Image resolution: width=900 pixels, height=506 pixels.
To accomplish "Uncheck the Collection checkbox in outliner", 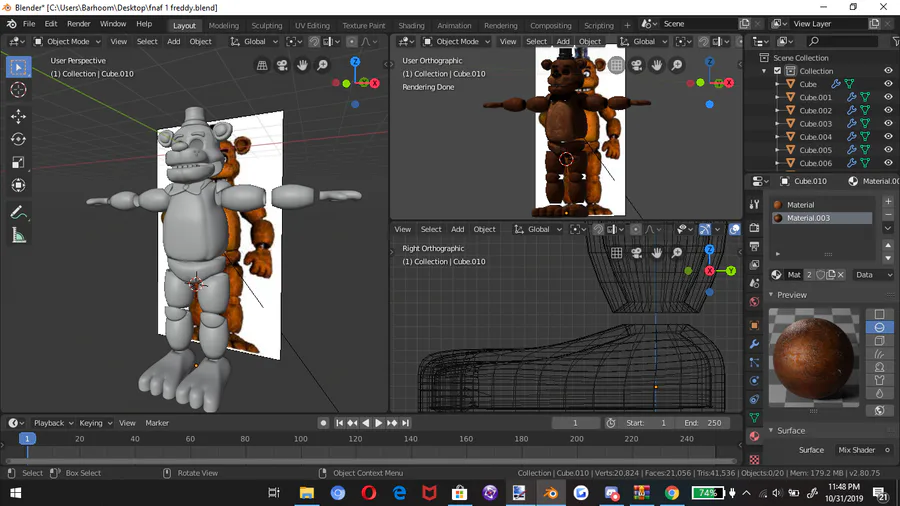I will point(778,71).
